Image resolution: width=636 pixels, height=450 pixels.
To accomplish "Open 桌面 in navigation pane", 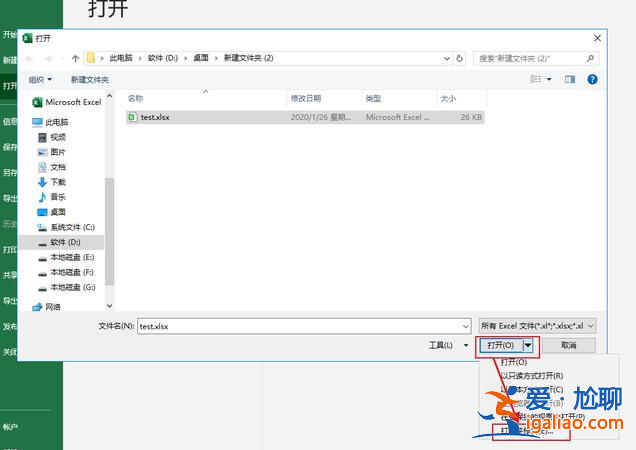I will pyautogui.click(x=52, y=212).
